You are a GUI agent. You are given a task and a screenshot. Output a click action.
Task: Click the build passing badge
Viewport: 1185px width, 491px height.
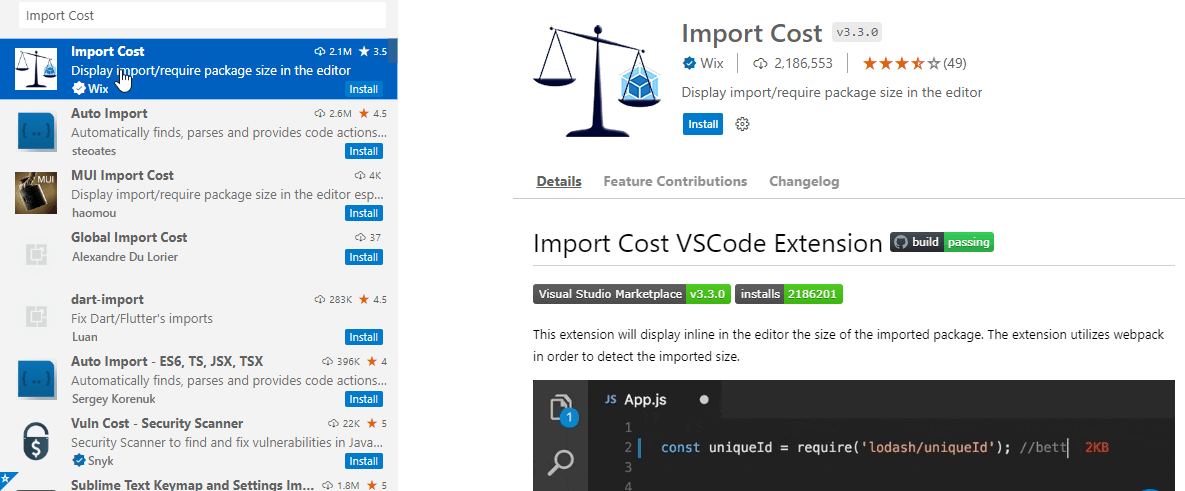[x=942, y=242]
